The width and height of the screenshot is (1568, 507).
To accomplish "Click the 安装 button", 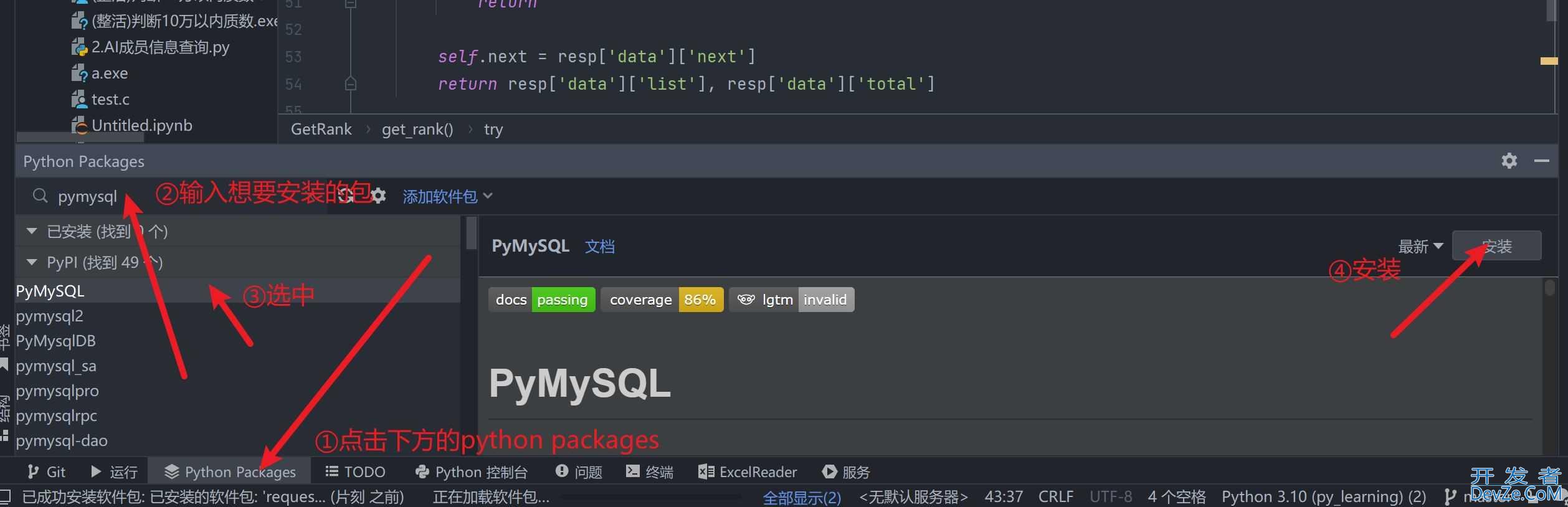I will click(x=1496, y=246).
